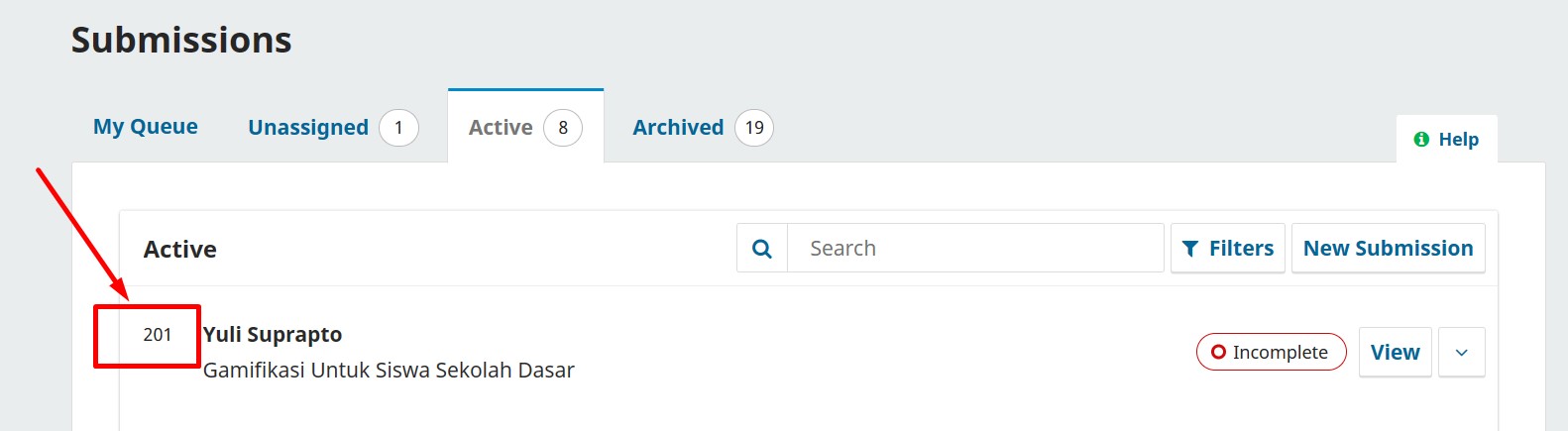Screen dimensions: 1568x431
Task: Click the Archived count badge showing 19
Action: point(754,128)
